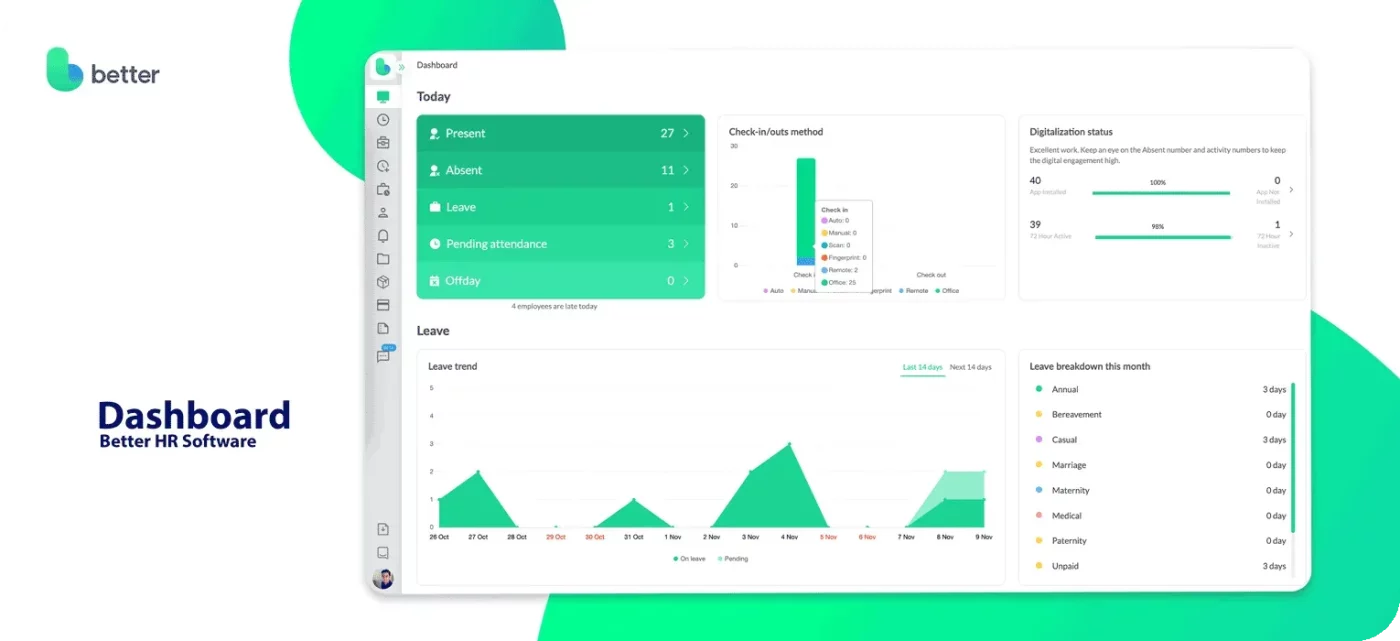Viewport: 1400px width, 641px height.
Task: Select the monitor dashboard icon in sidebar
Action: tap(383, 97)
